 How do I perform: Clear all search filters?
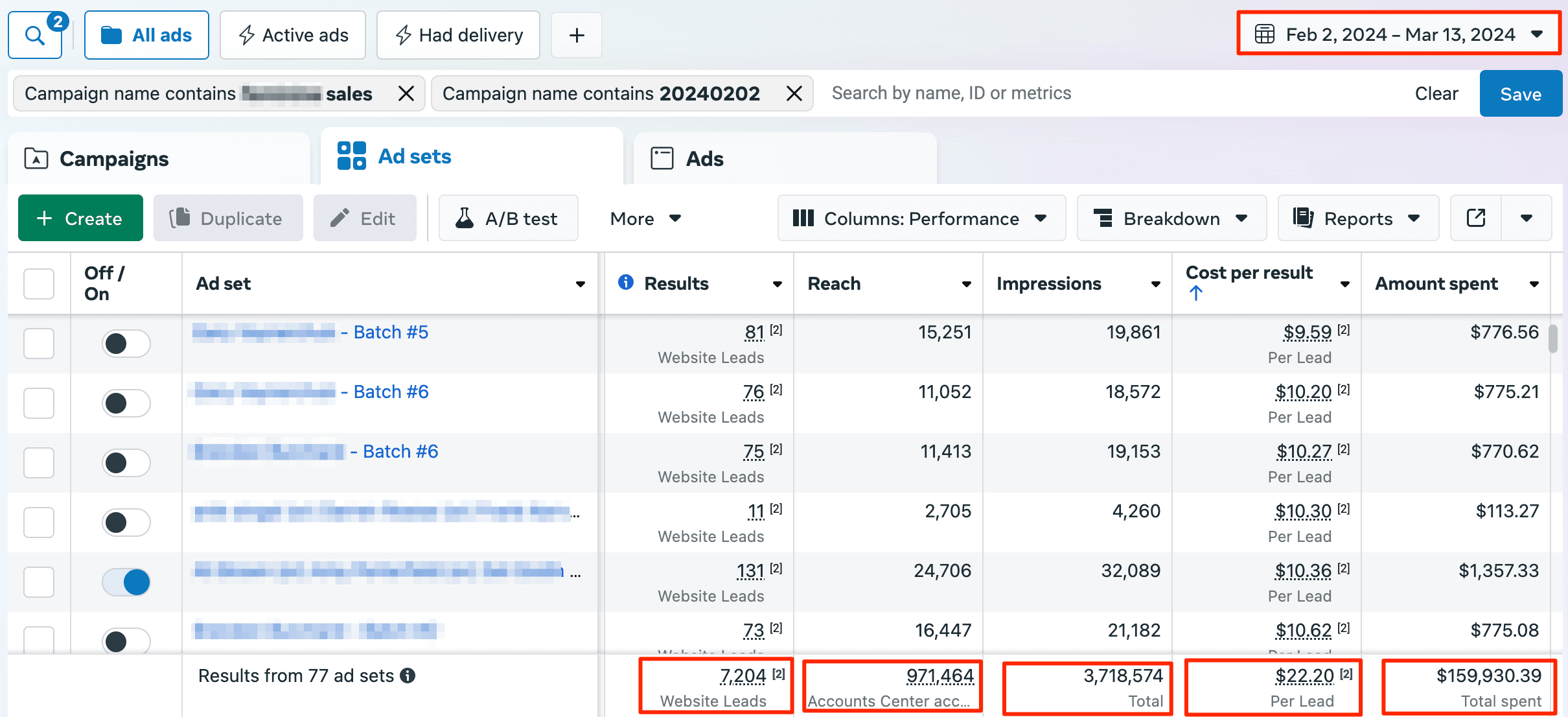click(x=1436, y=93)
